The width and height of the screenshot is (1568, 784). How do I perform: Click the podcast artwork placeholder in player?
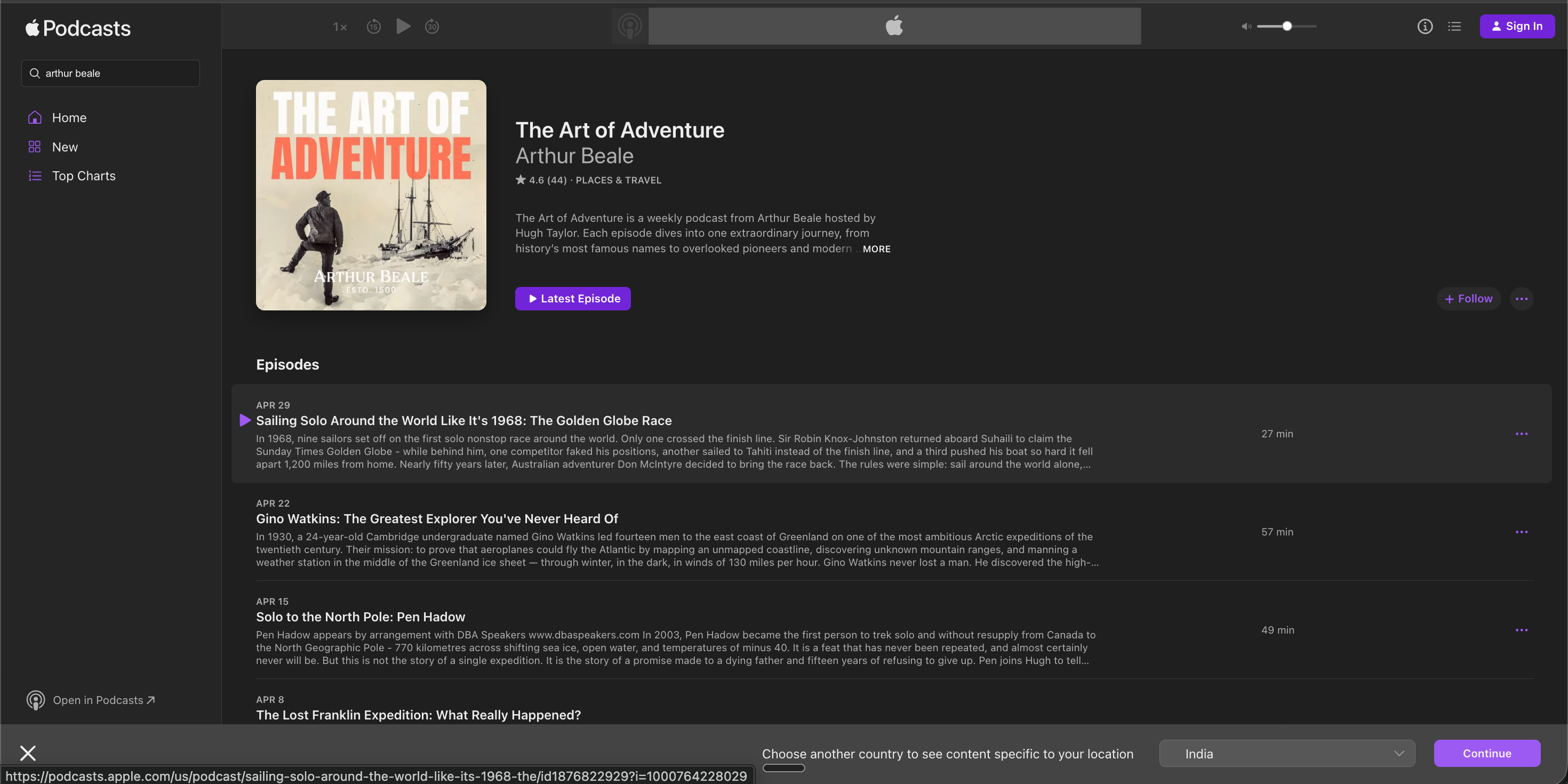tap(630, 26)
